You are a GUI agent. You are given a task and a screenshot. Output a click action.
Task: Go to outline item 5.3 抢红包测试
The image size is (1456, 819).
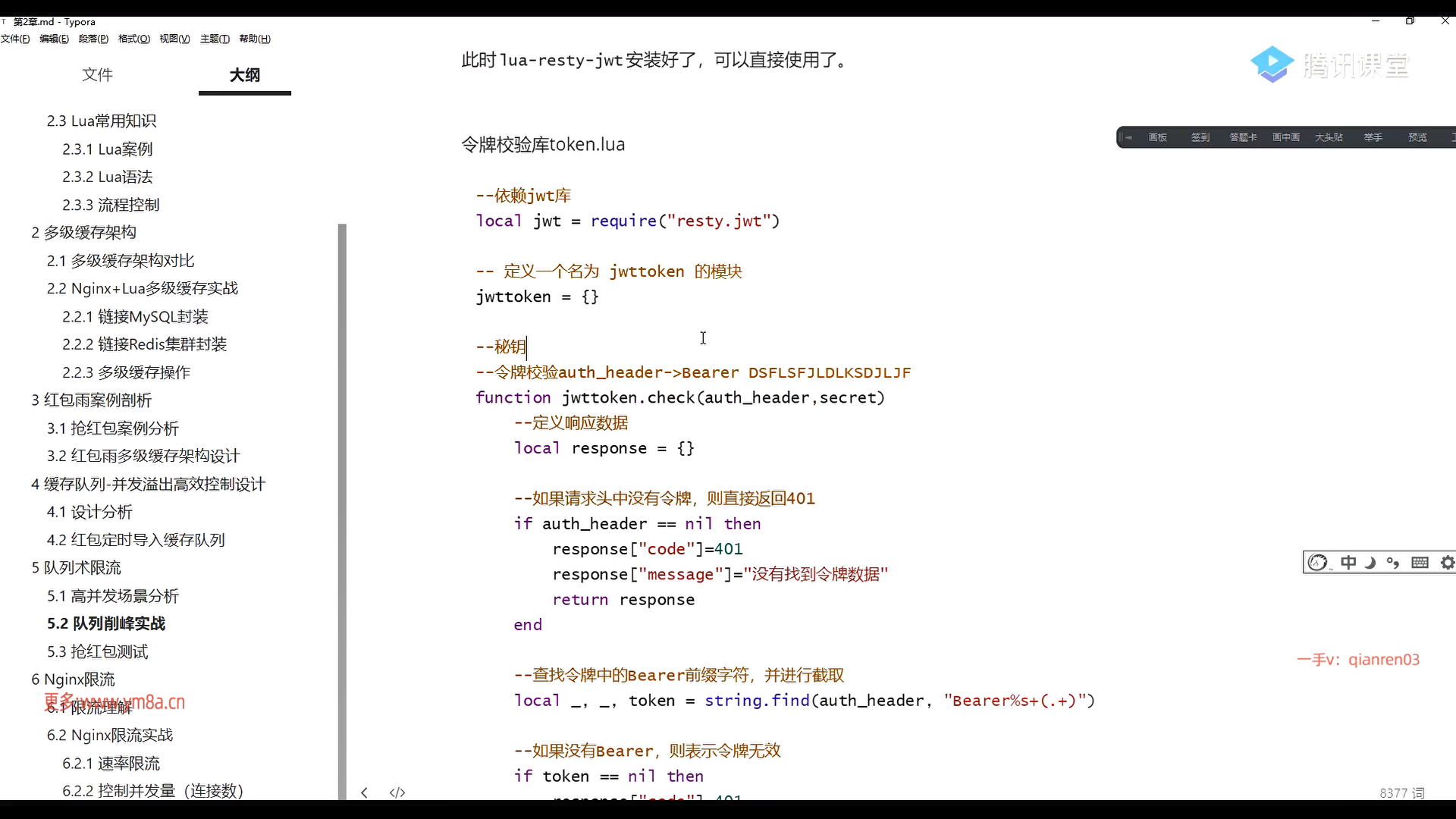click(98, 651)
